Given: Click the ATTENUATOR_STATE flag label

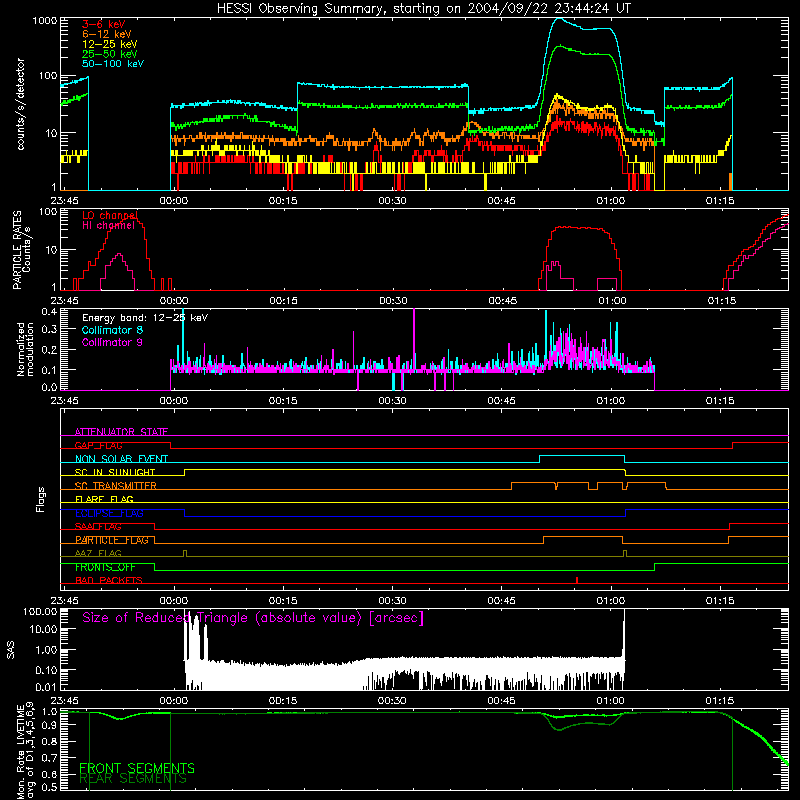Looking at the screenshot, I should pyautogui.click(x=121, y=432).
